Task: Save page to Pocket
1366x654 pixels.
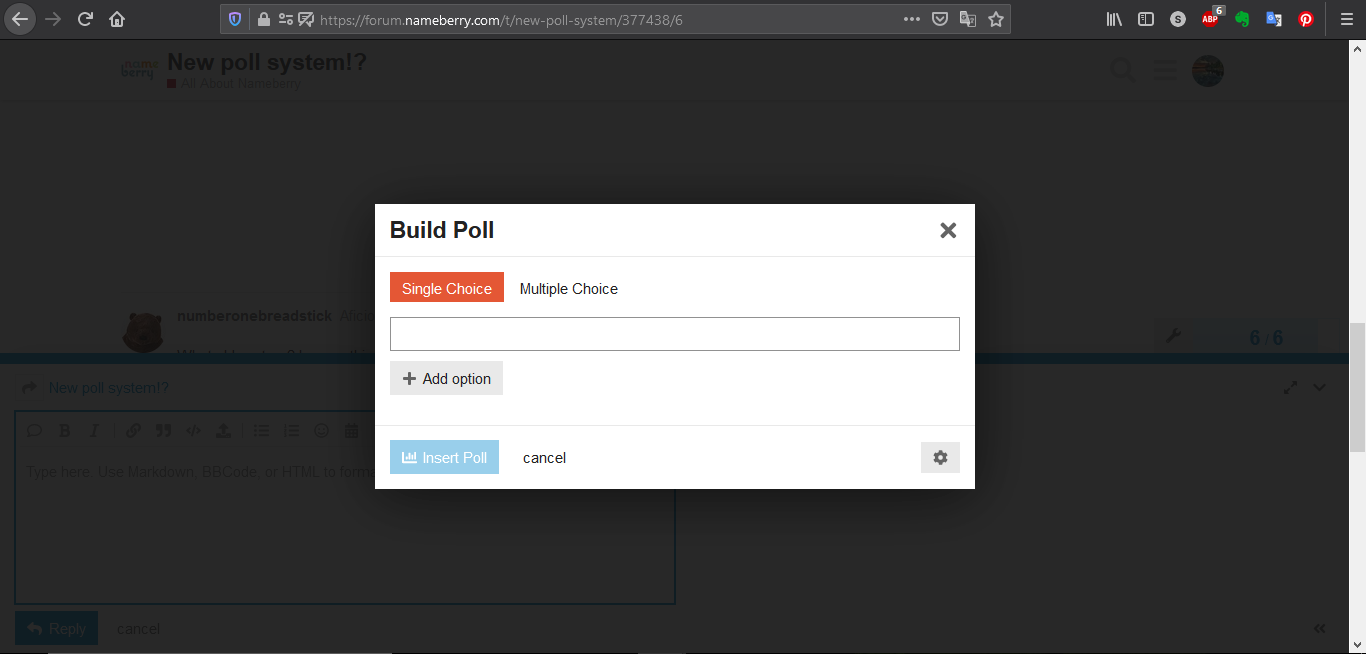Action: [940, 19]
